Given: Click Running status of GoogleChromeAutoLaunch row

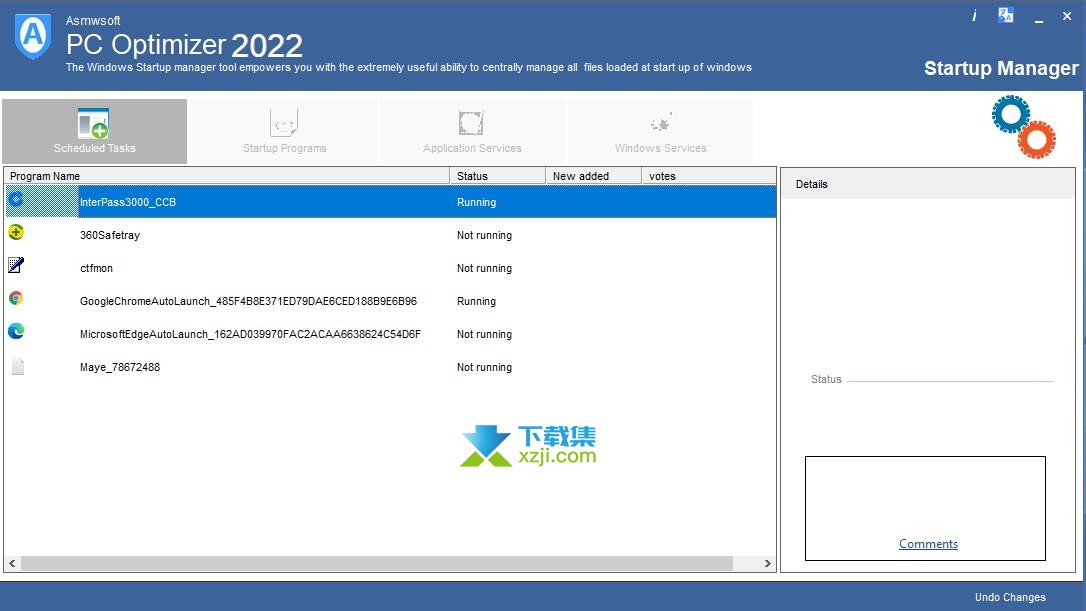Looking at the screenshot, I should coord(477,301).
